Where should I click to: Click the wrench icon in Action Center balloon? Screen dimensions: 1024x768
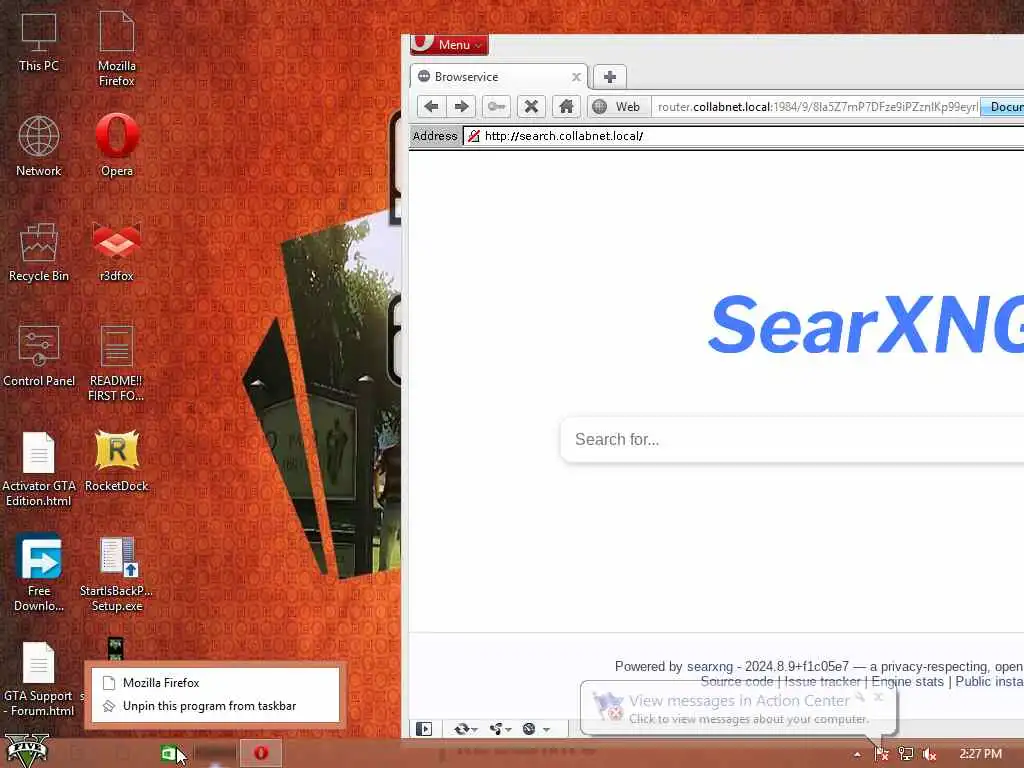tap(860, 697)
